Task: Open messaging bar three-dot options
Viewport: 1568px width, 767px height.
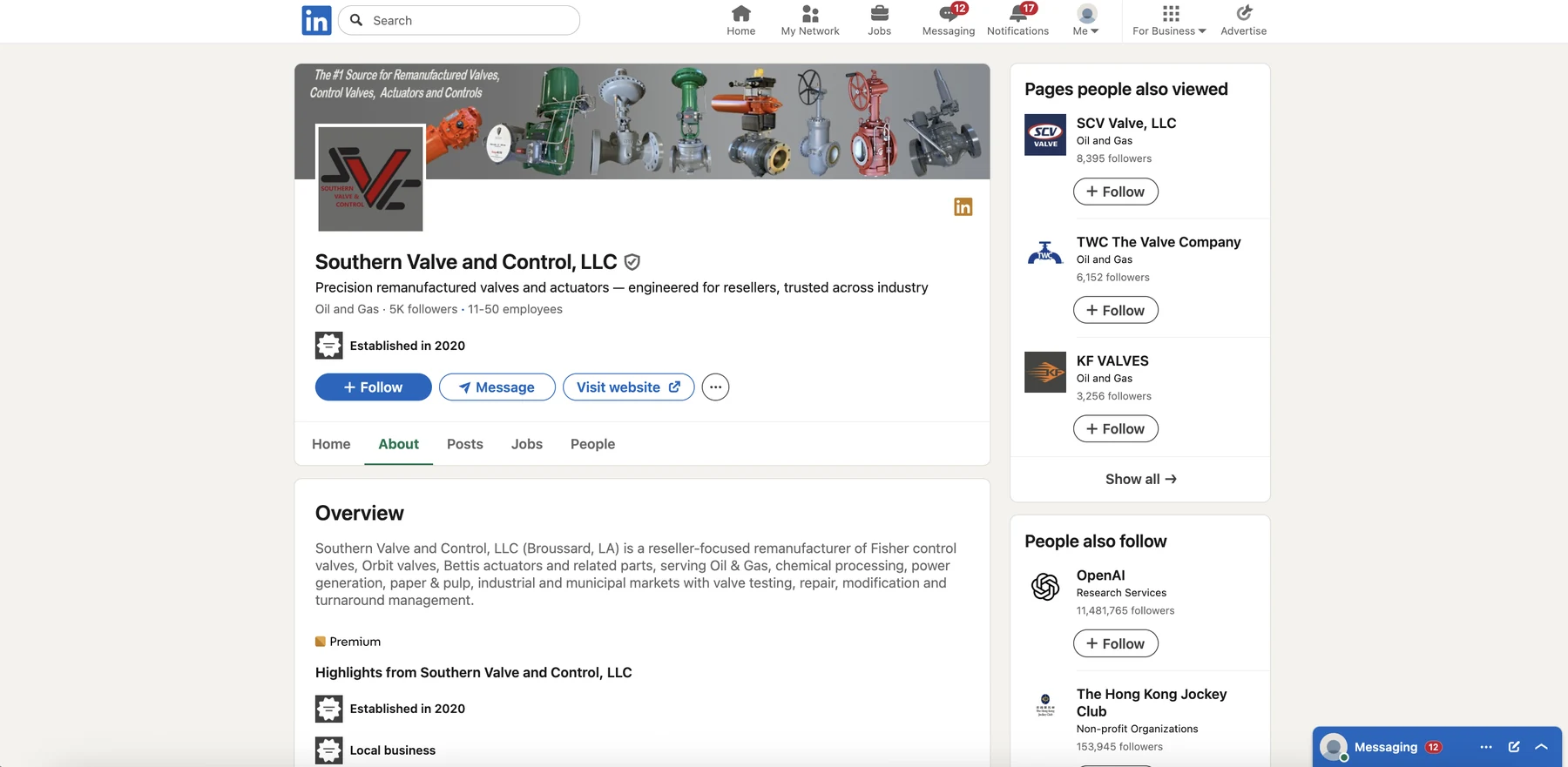Action: coord(1486,747)
